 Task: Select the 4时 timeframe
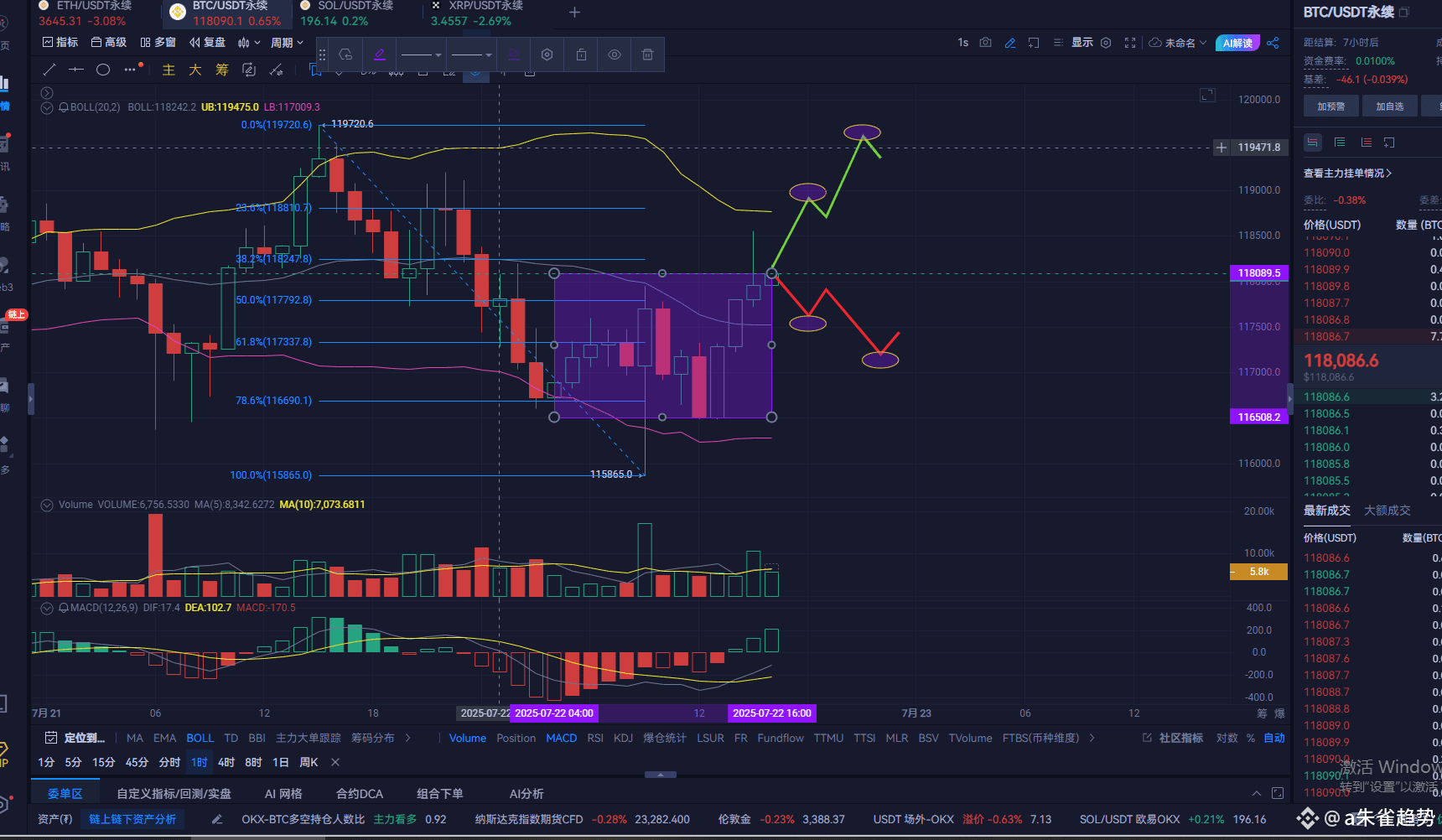pos(226,762)
